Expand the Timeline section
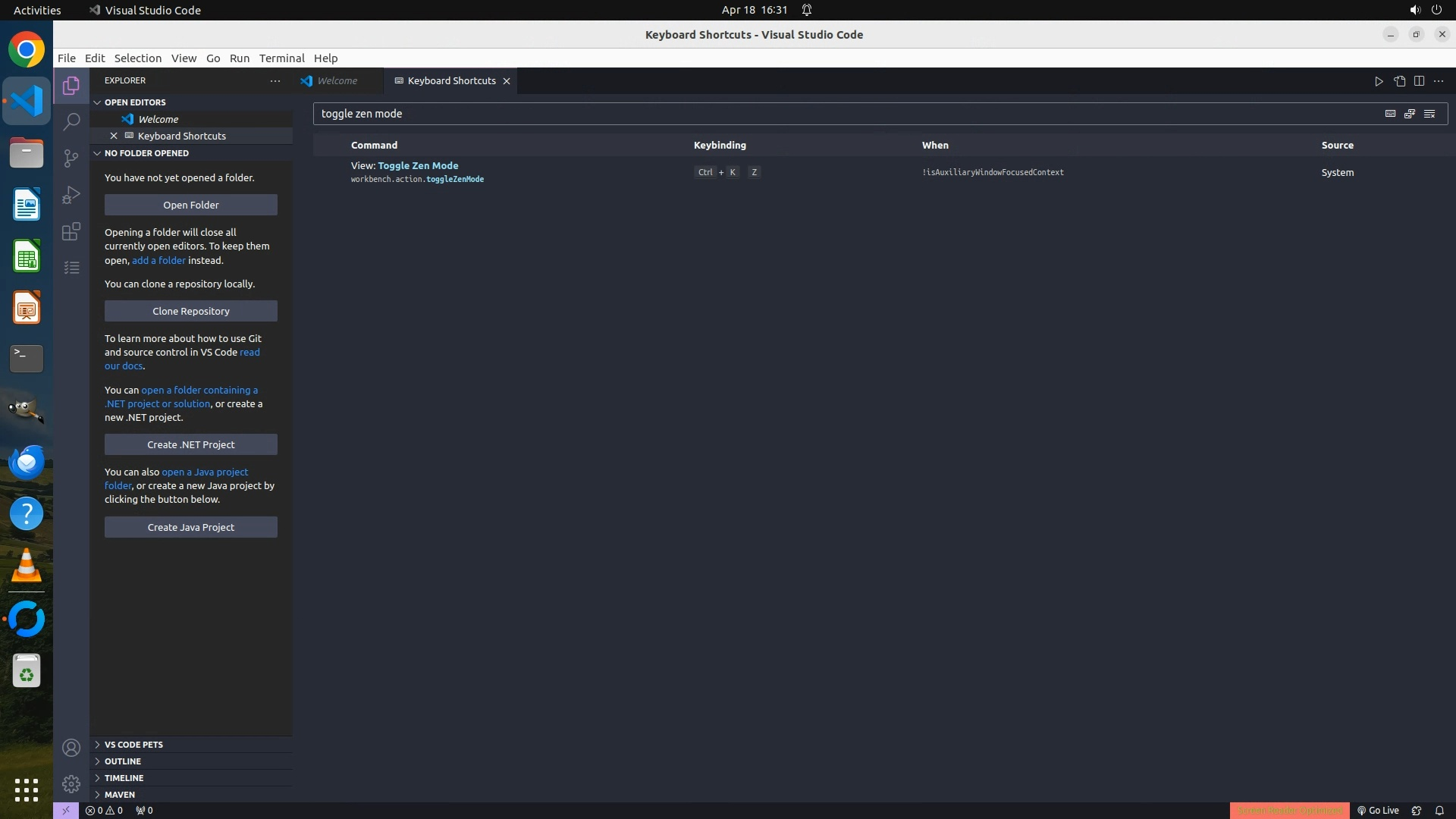Viewport: 1456px width, 819px height. (124, 778)
